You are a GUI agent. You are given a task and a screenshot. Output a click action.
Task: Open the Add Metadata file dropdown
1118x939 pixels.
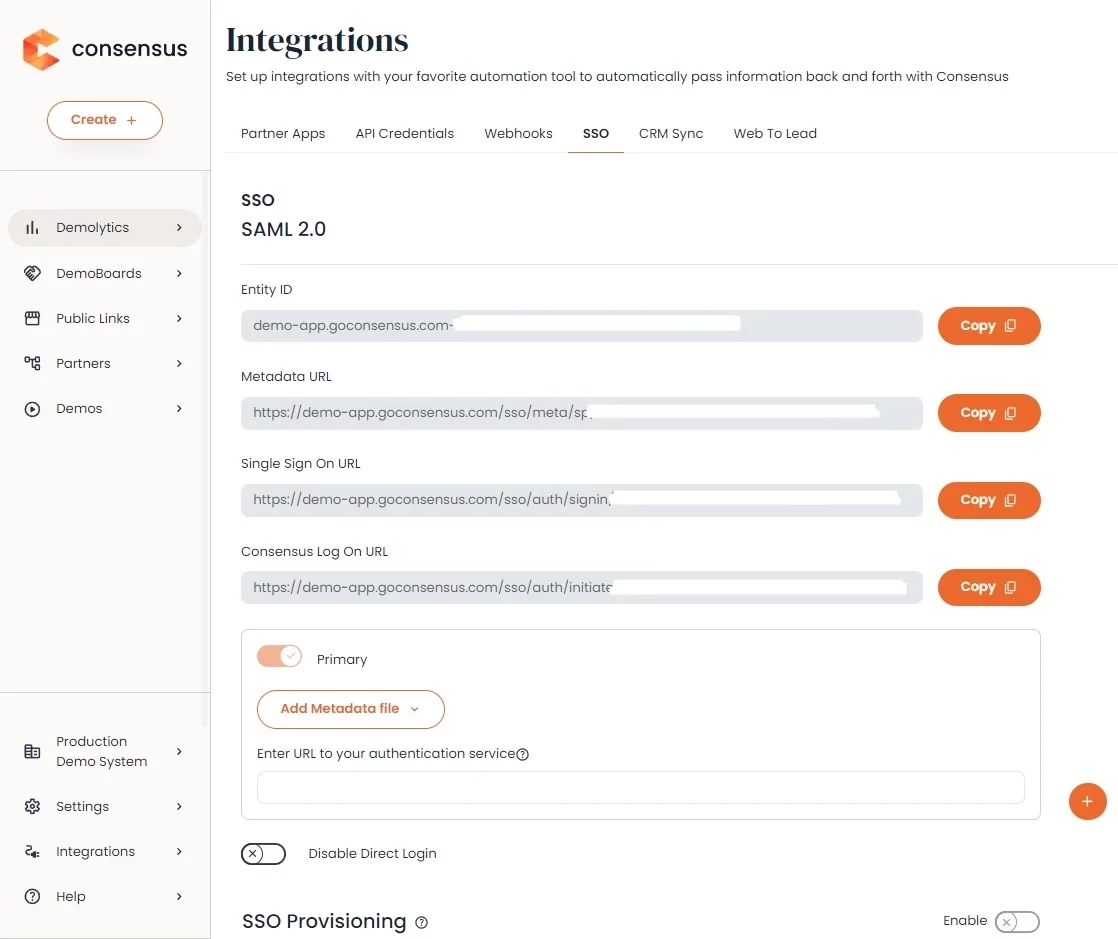tap(351, 709)
